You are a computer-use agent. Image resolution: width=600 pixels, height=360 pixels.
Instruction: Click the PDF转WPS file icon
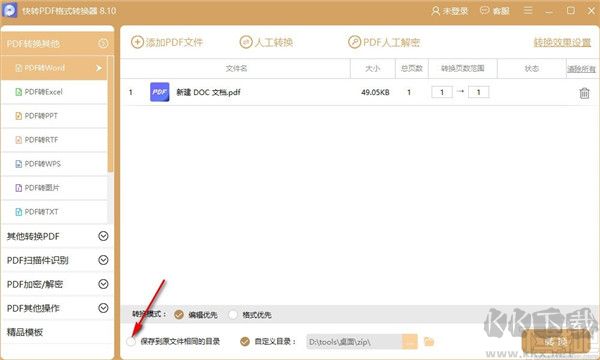click(18, 164)
